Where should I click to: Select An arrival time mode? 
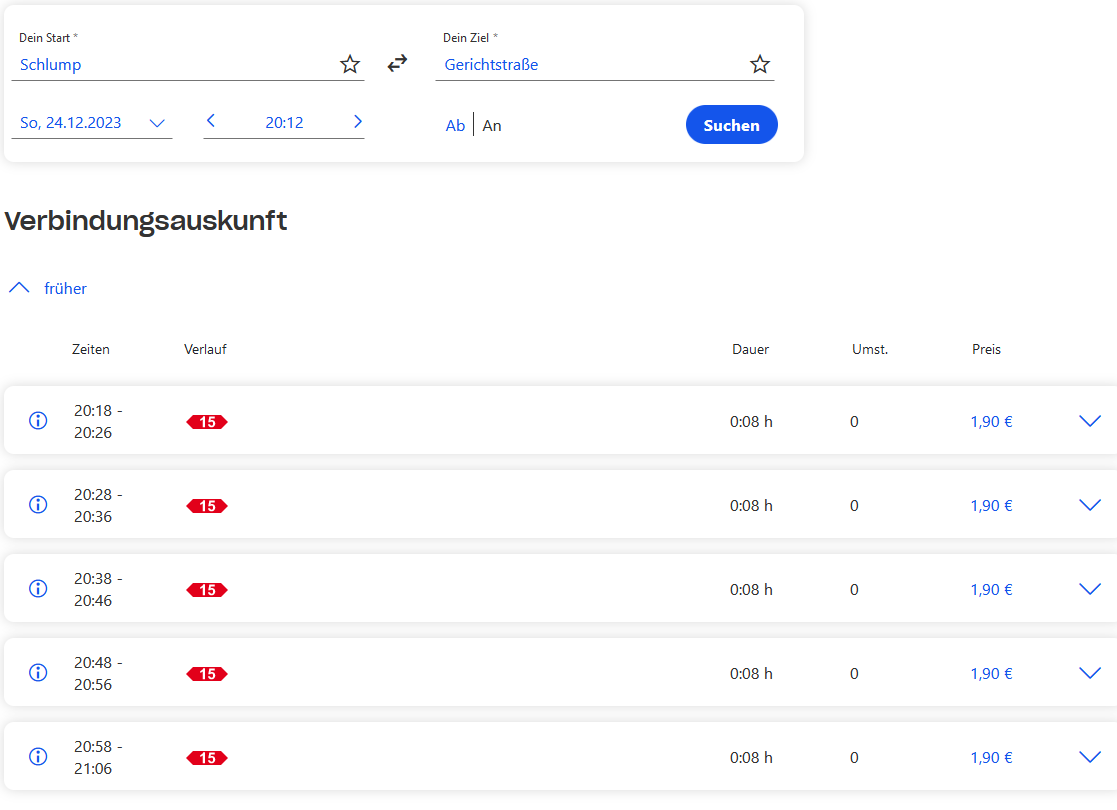(x=492, y=125)
